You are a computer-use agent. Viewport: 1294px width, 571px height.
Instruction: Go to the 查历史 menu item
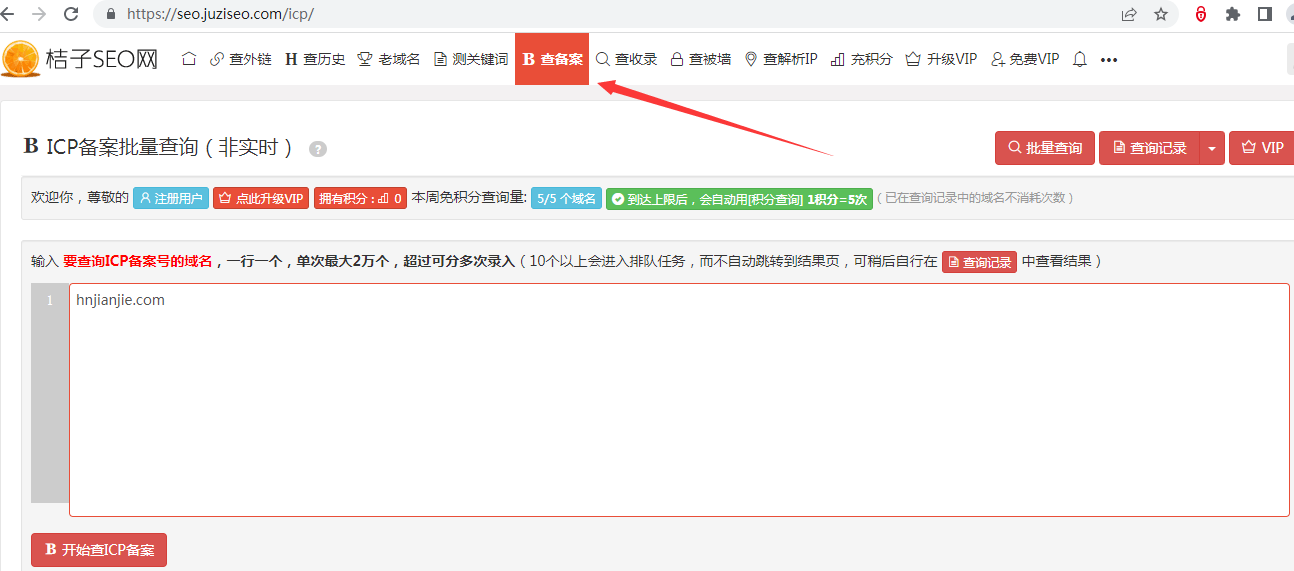315,59
